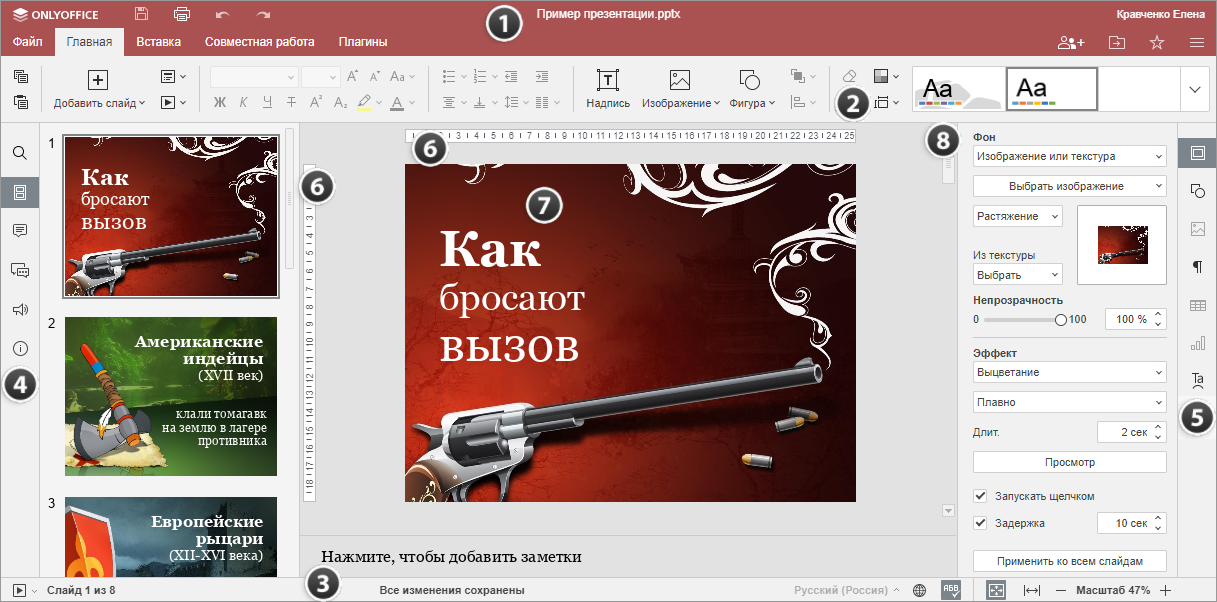1217x602 pixels.
Task: Click Применить ко всем слайдам button
Action: [1069, 560]
